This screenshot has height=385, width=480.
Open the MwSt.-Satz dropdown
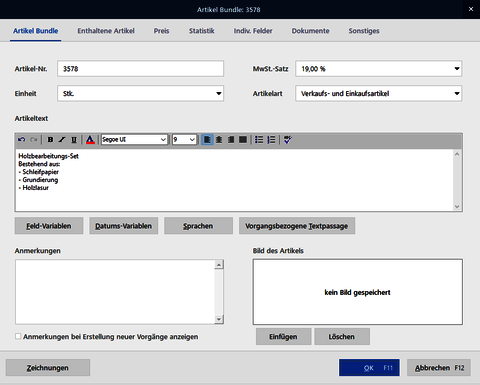(457, 69)
